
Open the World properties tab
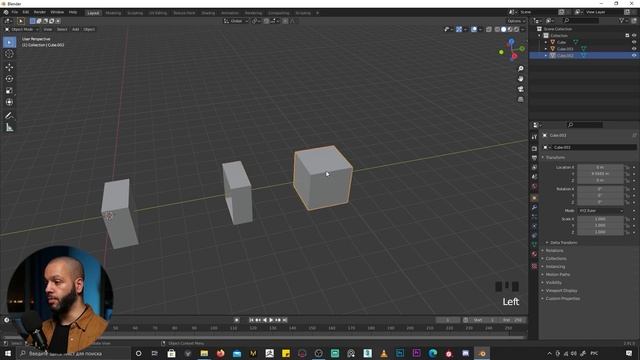click(x=534, y=187)
